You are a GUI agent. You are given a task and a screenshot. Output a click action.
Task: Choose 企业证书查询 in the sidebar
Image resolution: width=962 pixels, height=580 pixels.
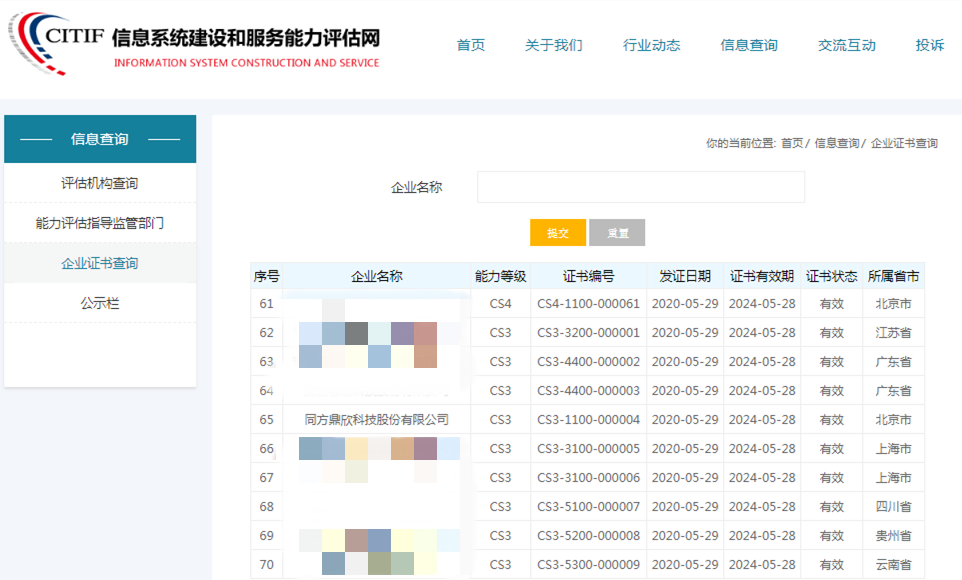[100, 264]
